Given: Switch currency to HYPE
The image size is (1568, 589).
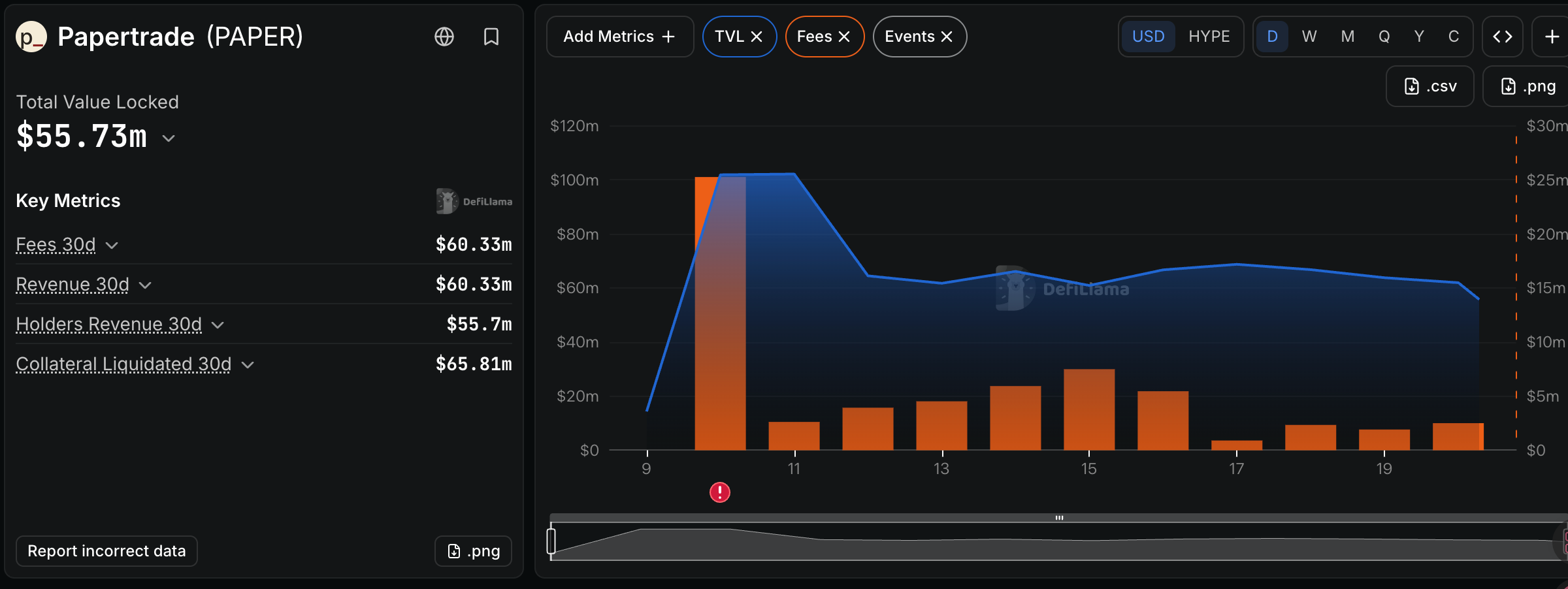Looking at the screenshot, I should pos(1209,37).
